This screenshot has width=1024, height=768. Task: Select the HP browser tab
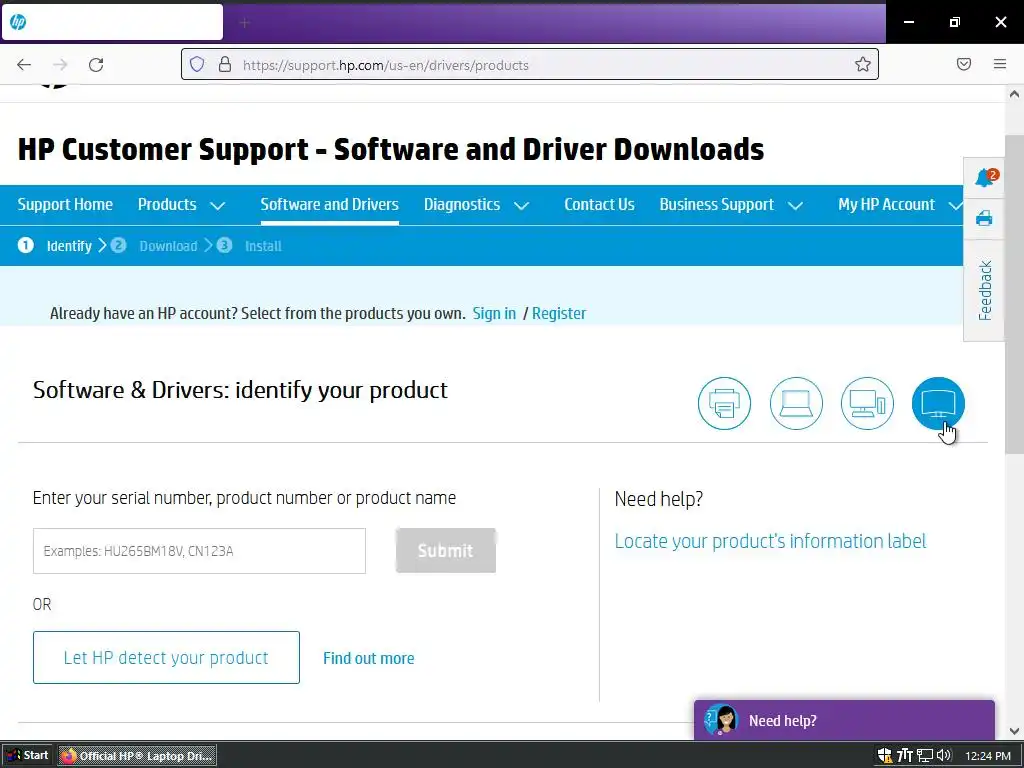(112, 22)
